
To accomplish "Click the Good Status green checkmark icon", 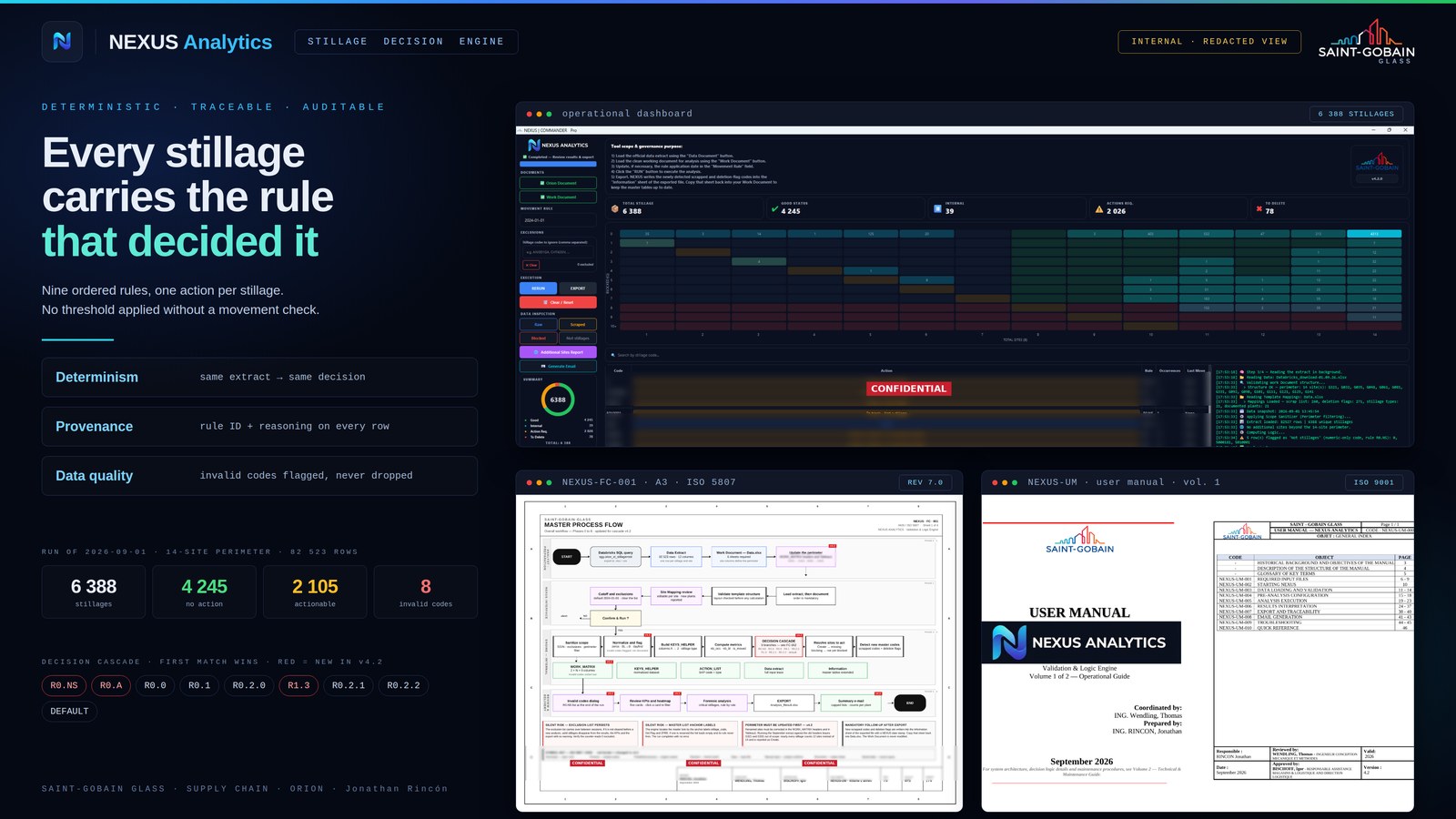I will (x=774, y=208).
